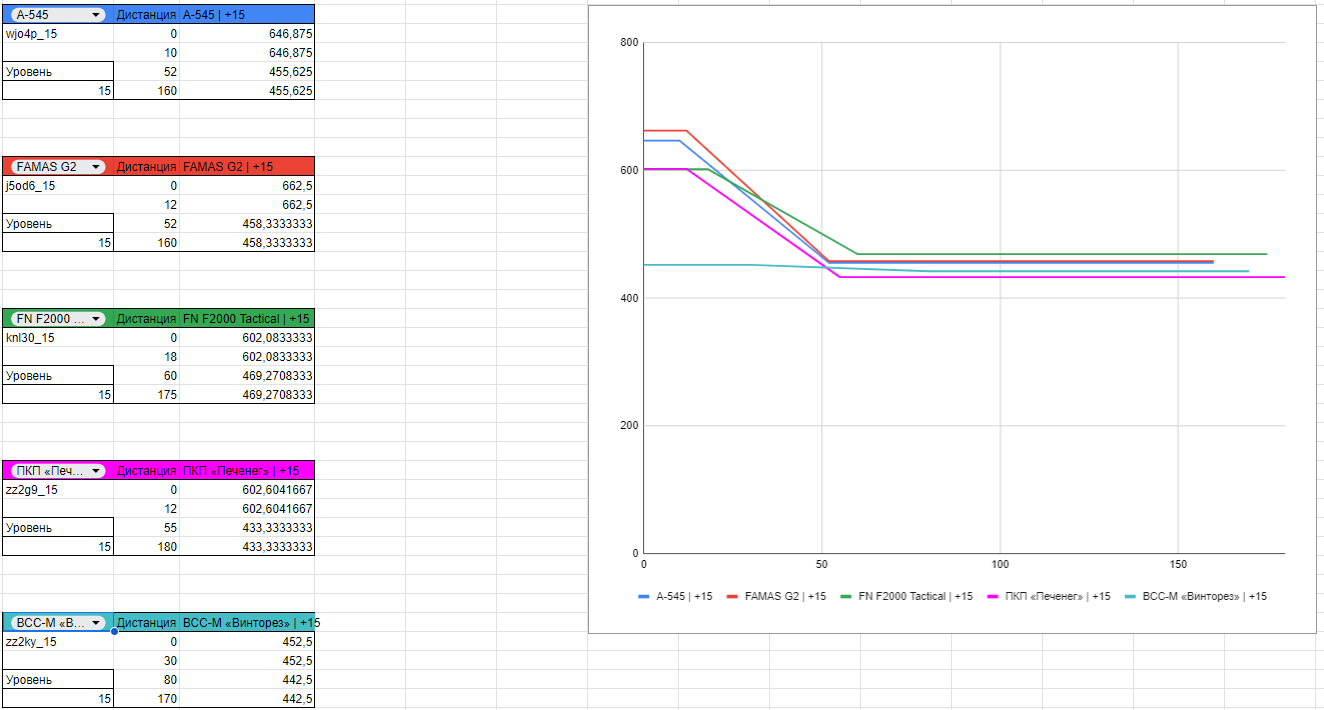The image size is (1324, 710).
Task: Click the FN F2000 Tactical | +15 header cell
Action: (x=247, y=318)
